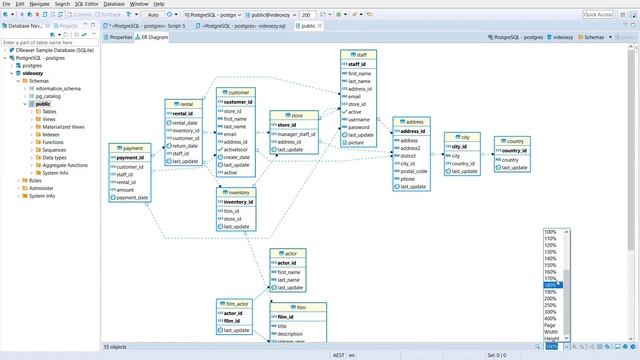Click the print diagram icon
The height and width of the screenshot is (360, 640).
point(625,347)
